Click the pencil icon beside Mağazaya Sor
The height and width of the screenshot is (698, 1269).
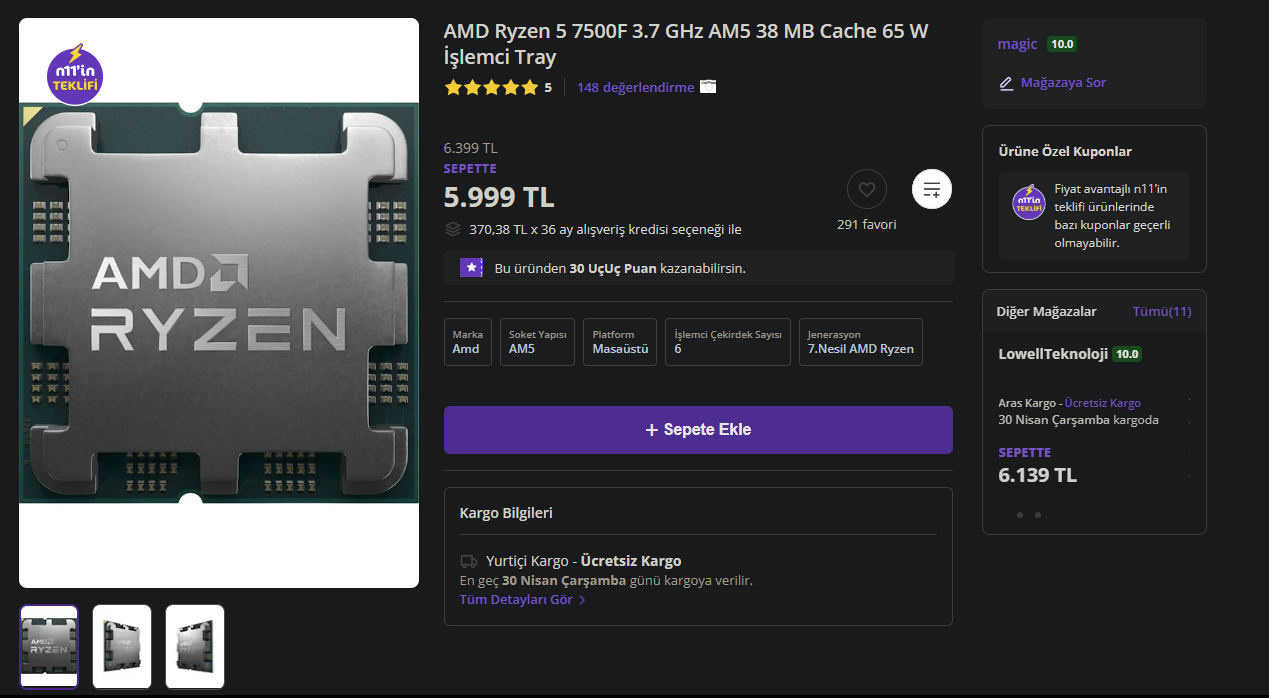tap(1006, 83)
